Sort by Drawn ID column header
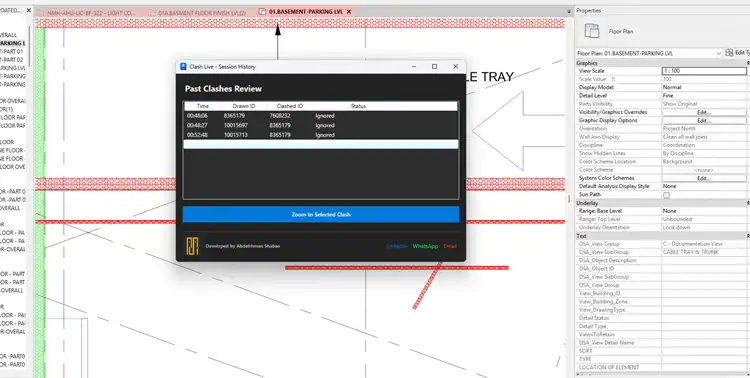 [244, 106]
